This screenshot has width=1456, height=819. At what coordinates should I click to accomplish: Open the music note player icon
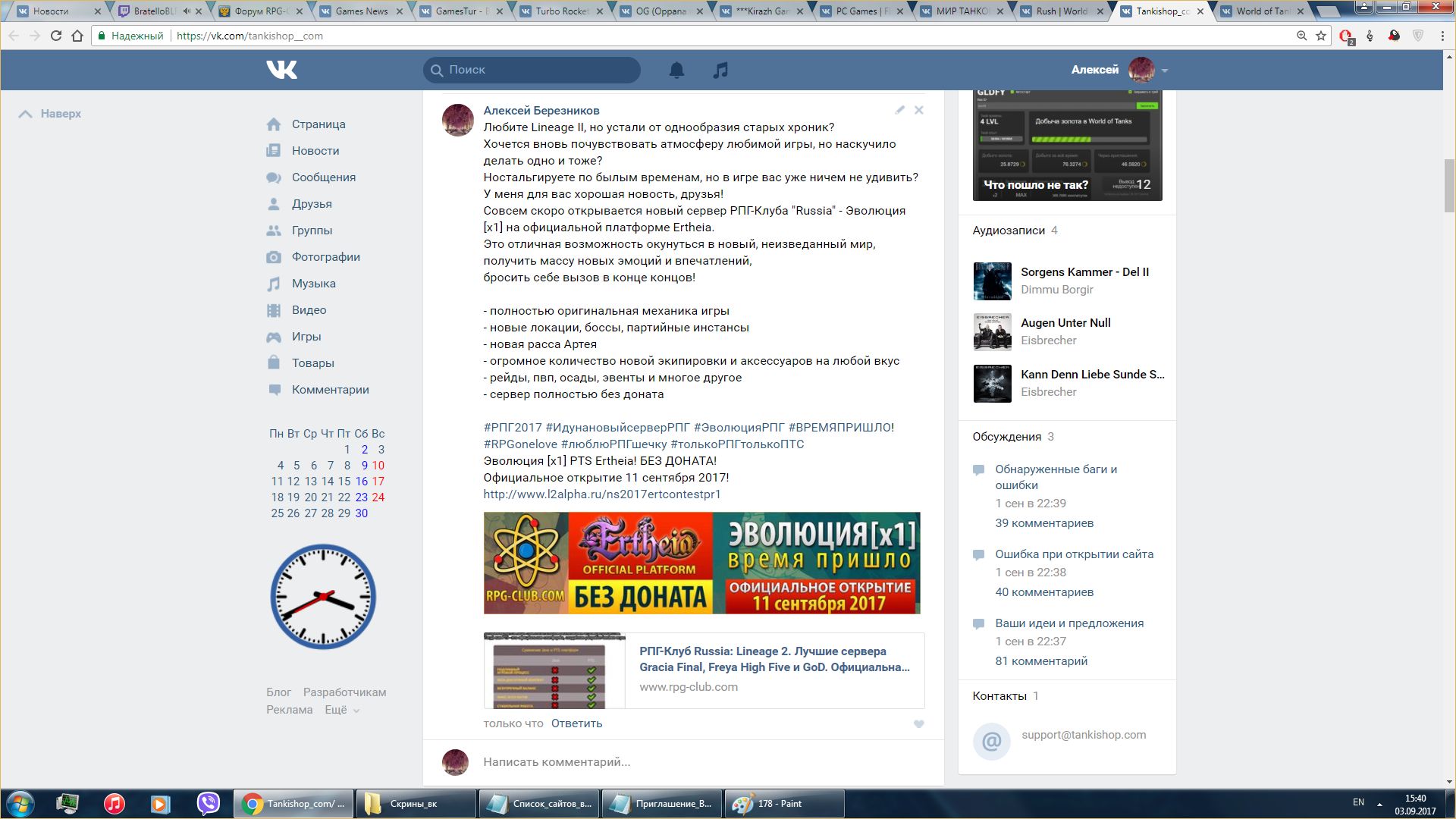(720, 70)
